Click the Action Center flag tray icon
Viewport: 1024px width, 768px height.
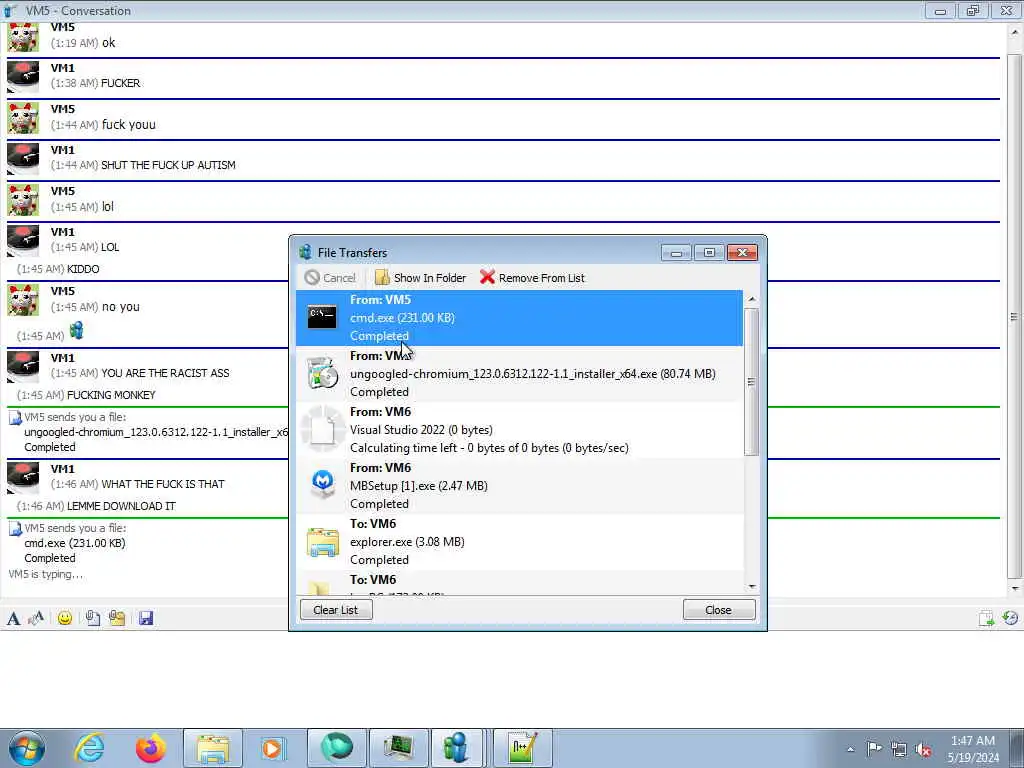(x=874, y=748)
